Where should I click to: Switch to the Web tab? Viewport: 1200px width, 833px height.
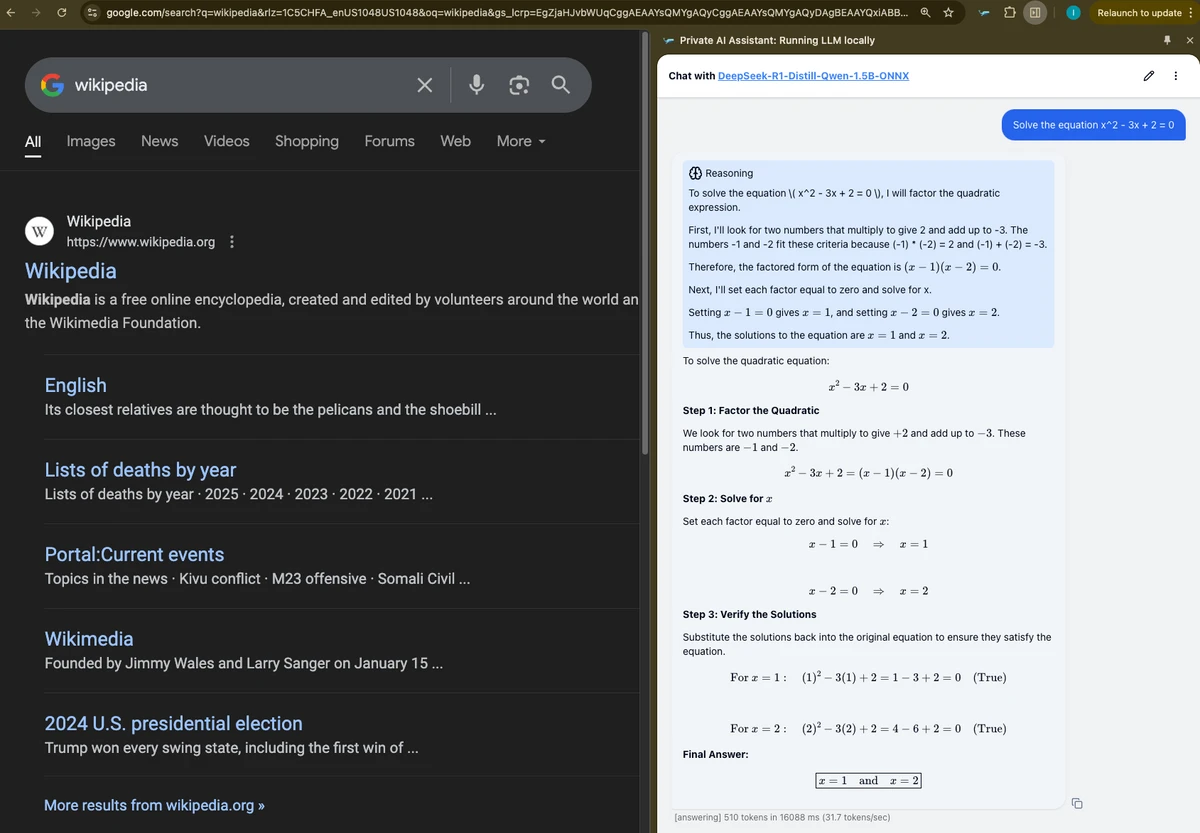[x=456, y=141]
